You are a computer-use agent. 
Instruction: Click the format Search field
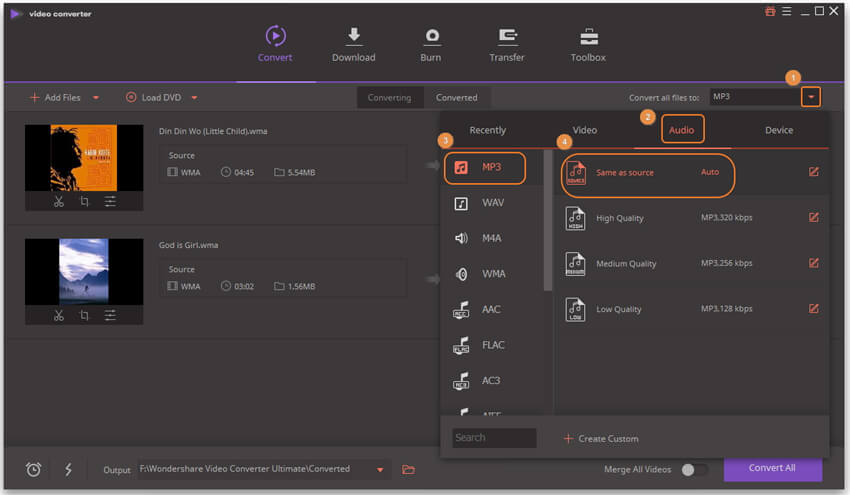pyautogui.click(x=494, y=438)
